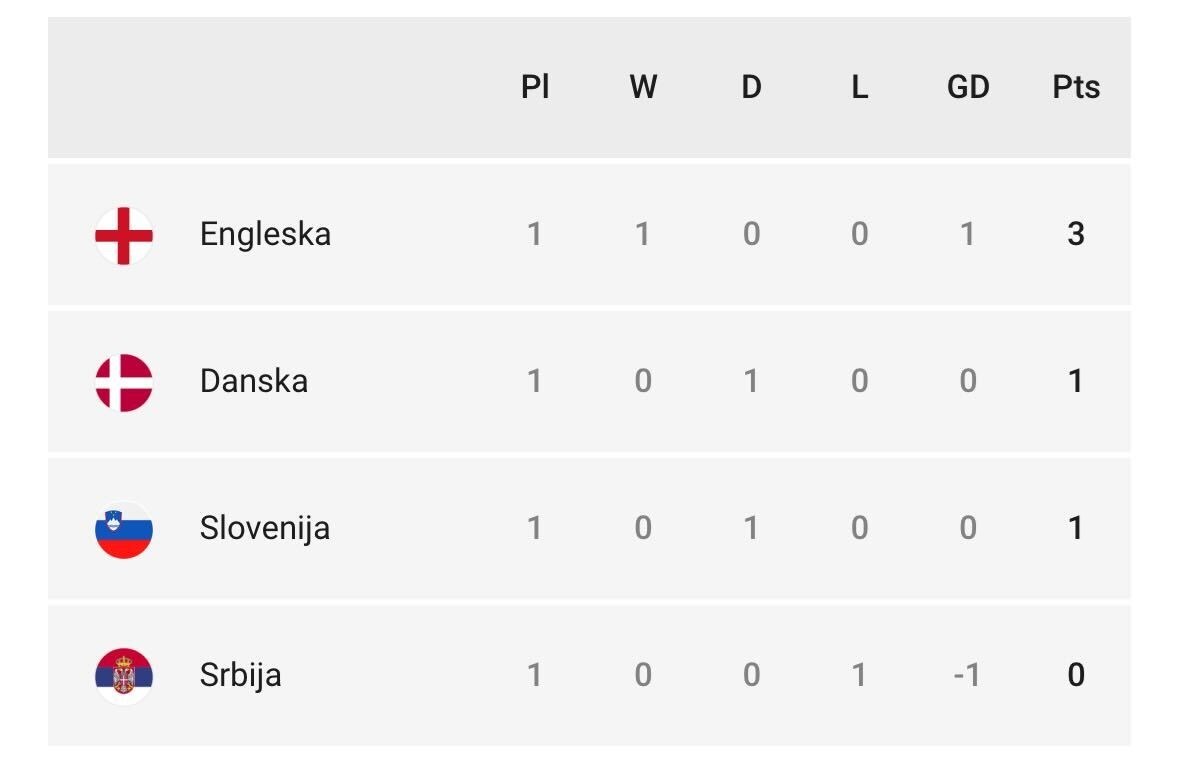Select the Srbija team name

point(241,674)
